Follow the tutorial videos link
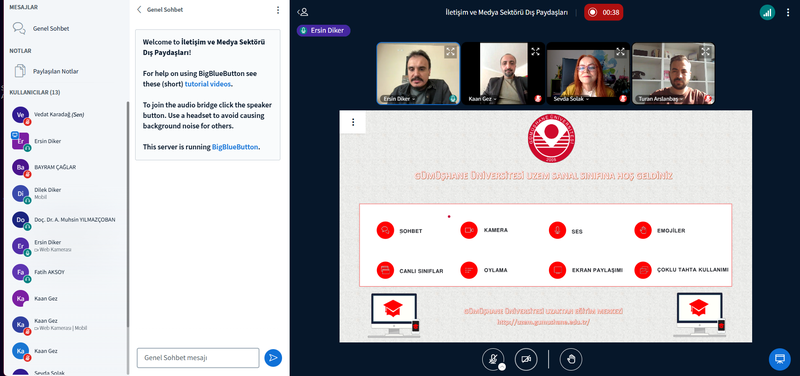This screenshot has width=800, height=376. [208, 84]
